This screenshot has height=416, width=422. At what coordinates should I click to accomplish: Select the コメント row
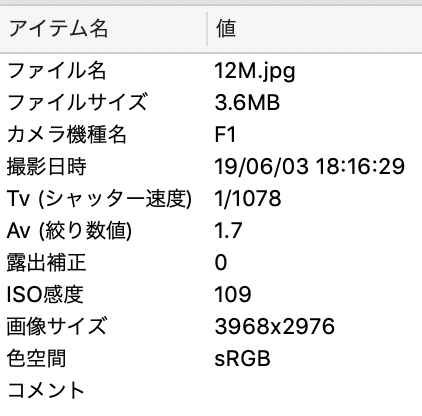(x=211, y=391)
